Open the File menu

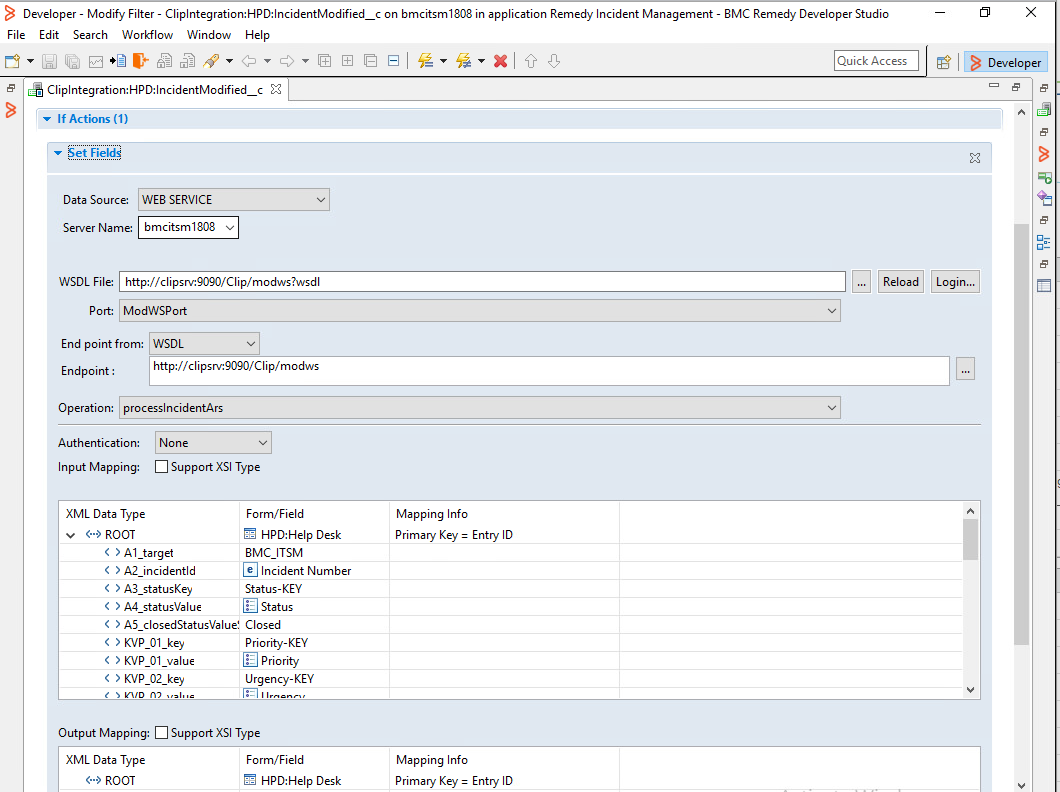[x=16, y=35]
